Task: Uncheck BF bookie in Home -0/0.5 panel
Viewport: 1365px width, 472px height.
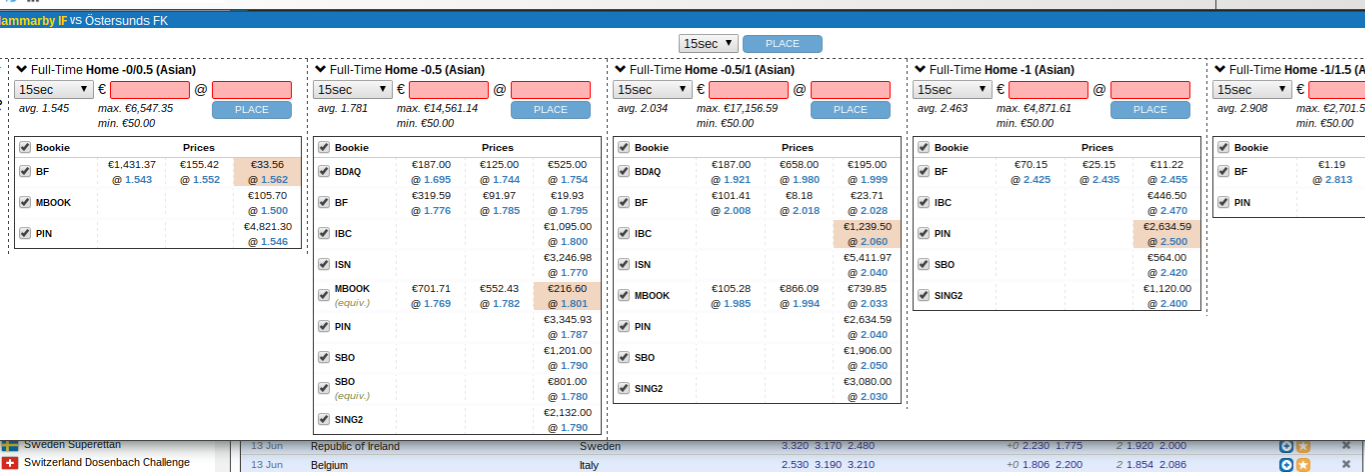Action: point(25,171)
